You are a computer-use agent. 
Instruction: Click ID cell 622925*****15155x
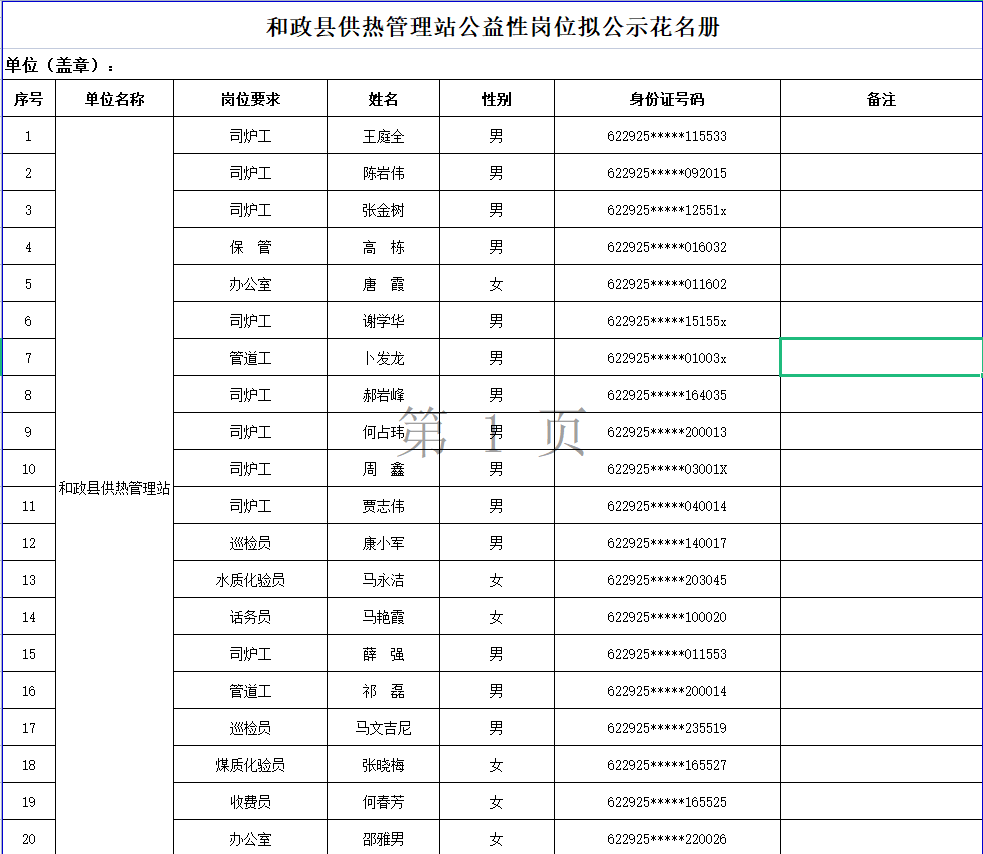click(x=667, y=320)
